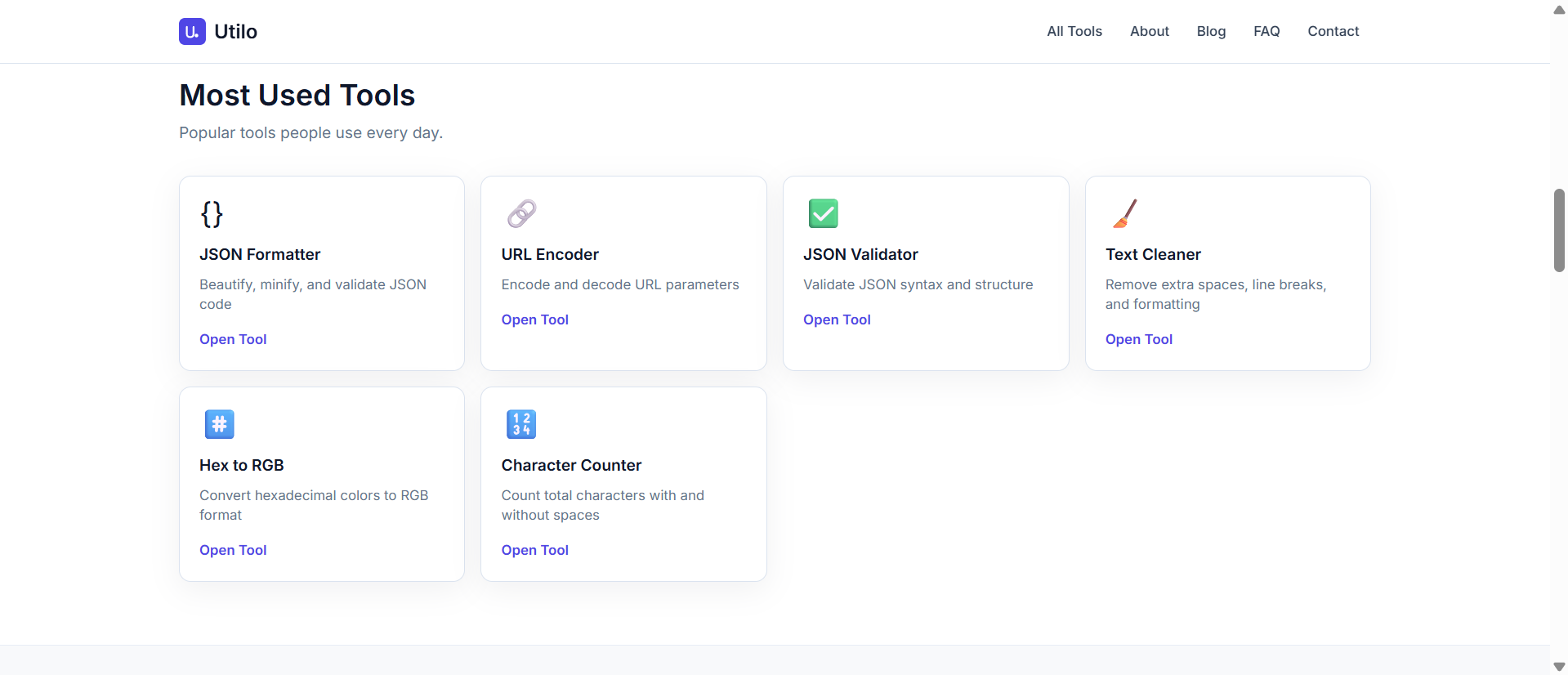Image resolution: width=1568 pixels, height=675 pixels.
Task: Click the JSON Formatter card title
Action: [260, 254]
